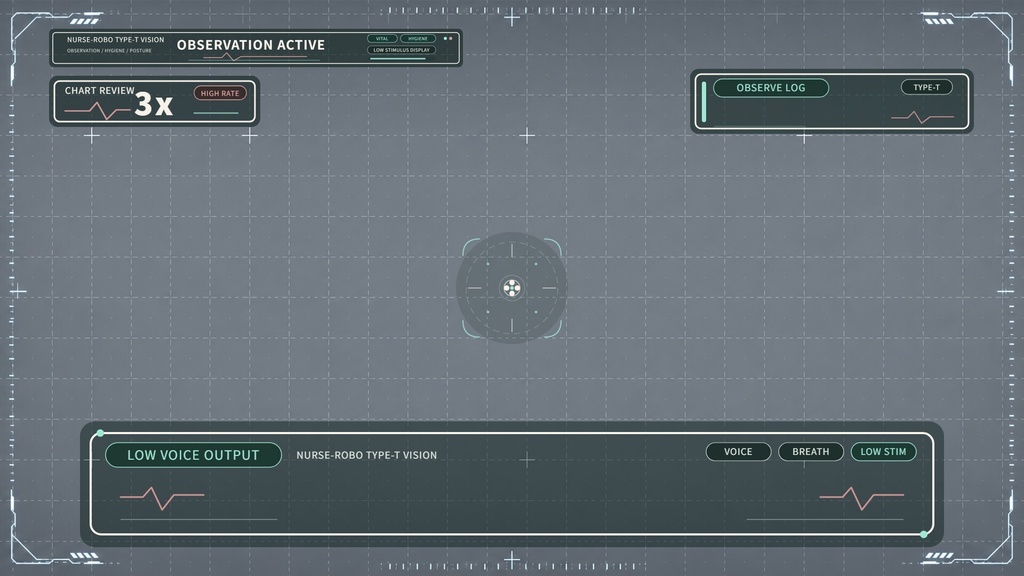Select the TYPE-T tag
Viewport: 1024px width, 576px height.
click(926, 88)
